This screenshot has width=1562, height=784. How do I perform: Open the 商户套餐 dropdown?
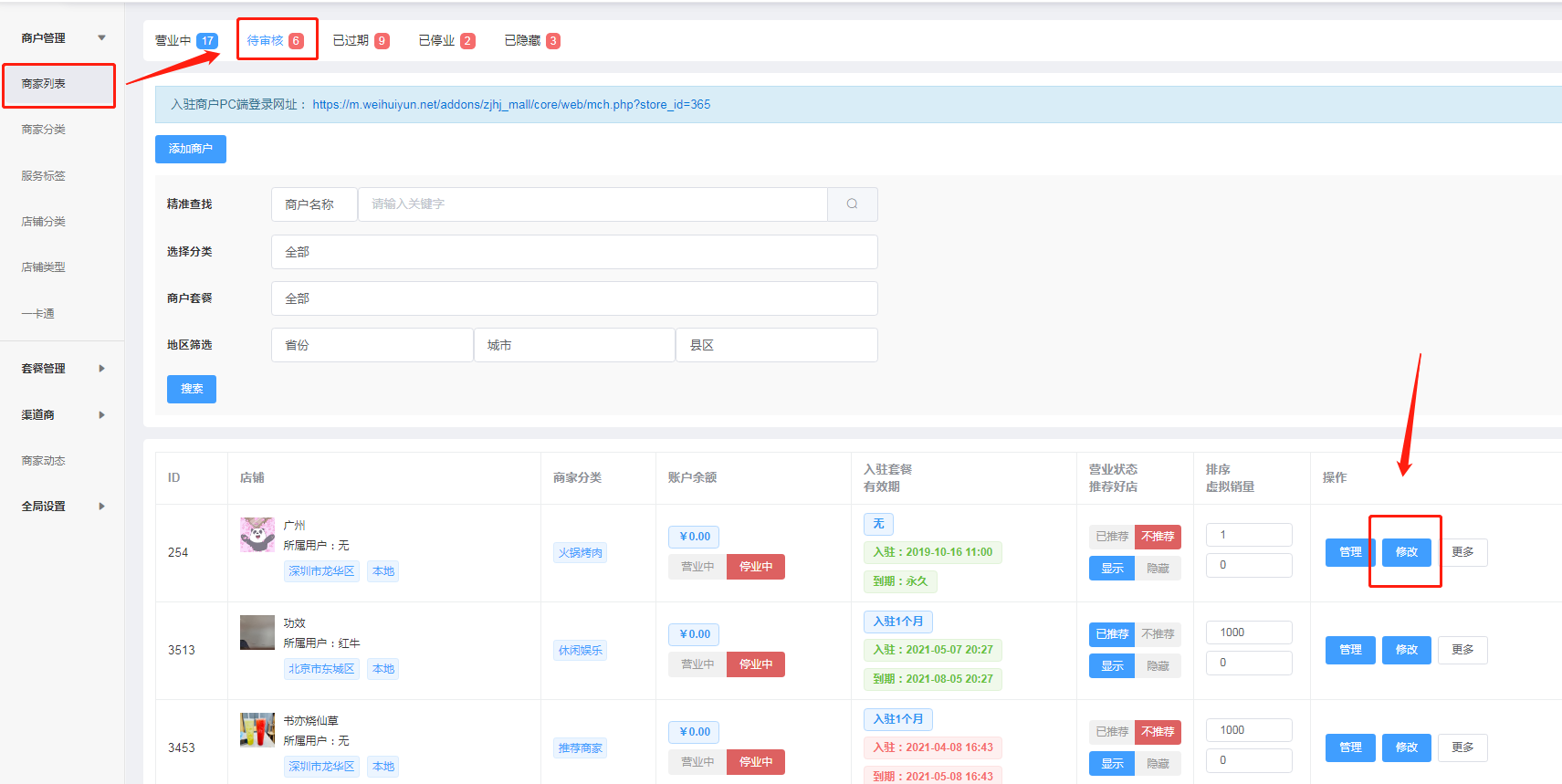click(574, 298)
